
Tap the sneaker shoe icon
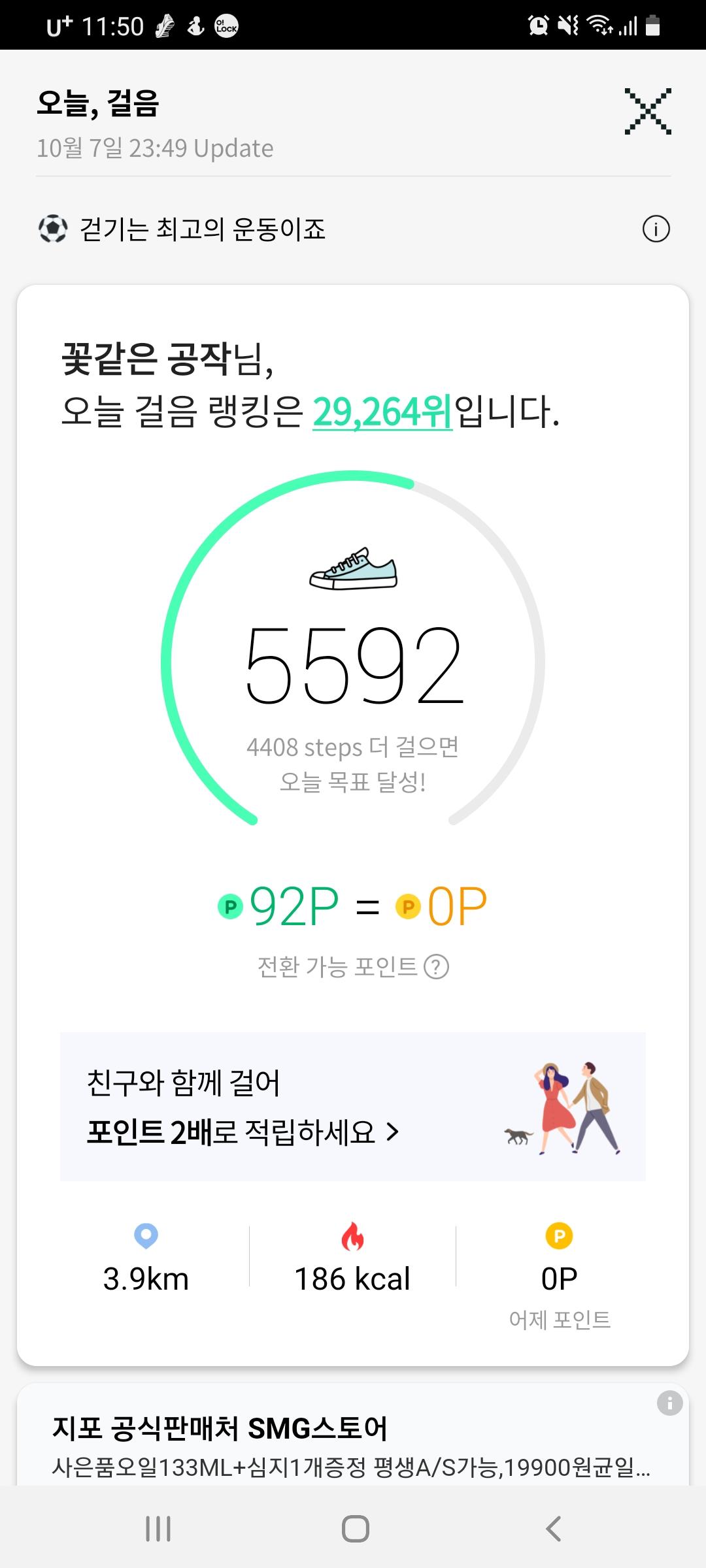coord(353,569)
